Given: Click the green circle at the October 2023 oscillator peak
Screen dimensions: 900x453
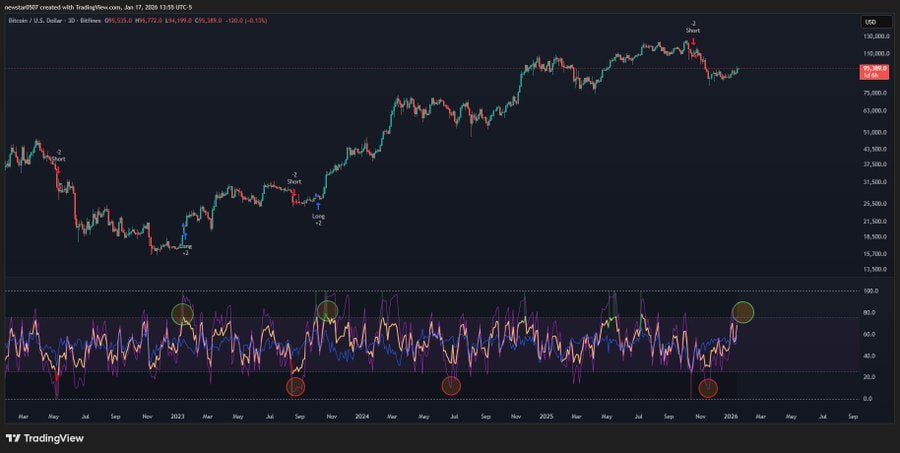Looking at the screenshot, I should point(327,311).
